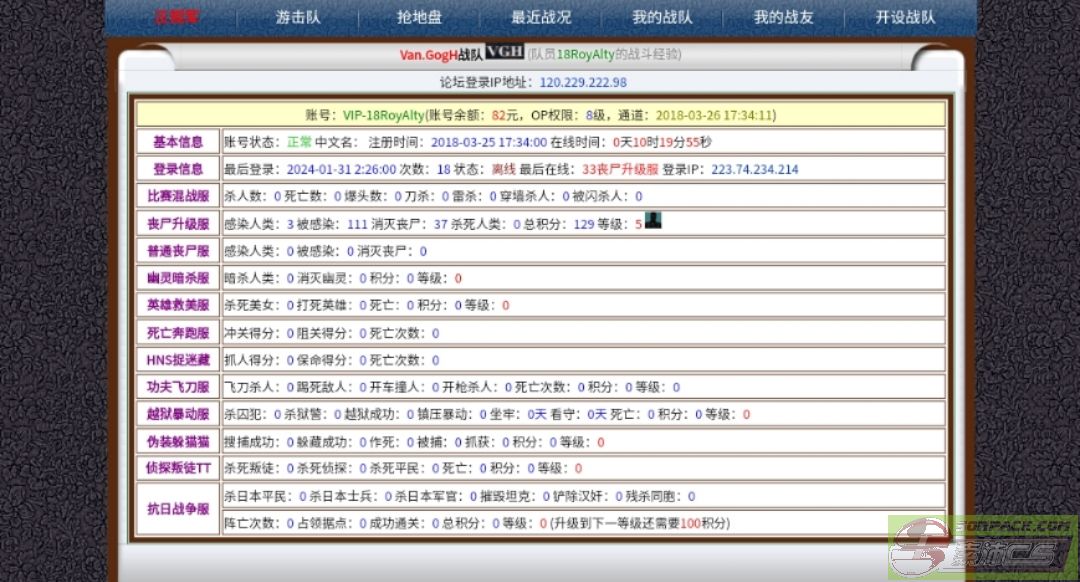Open the 越狱暴动服 server label

[178, 414]
